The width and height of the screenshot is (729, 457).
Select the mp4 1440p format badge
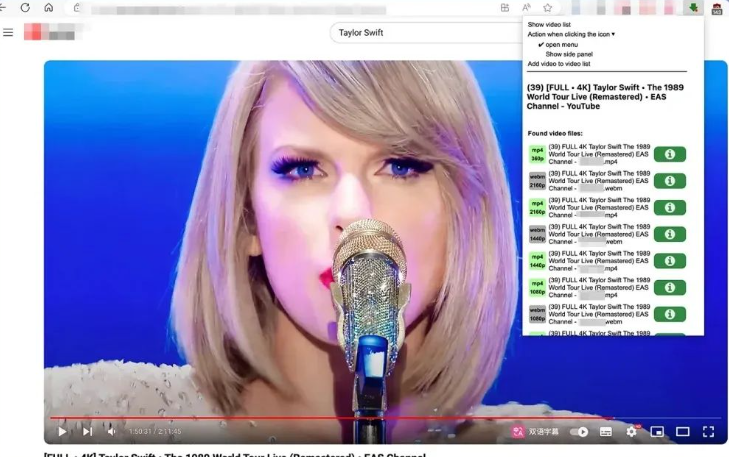point(537,261)
